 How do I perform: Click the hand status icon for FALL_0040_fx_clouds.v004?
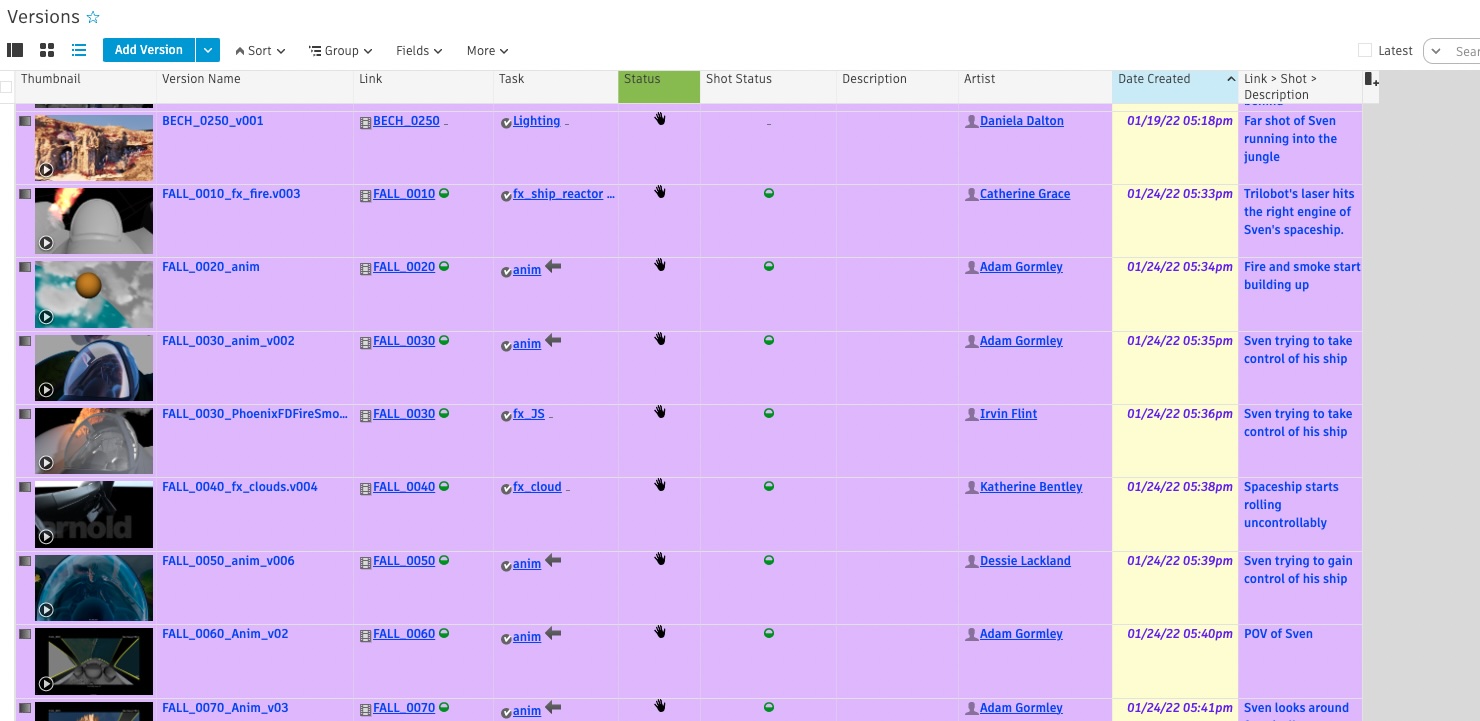(660, 484)
